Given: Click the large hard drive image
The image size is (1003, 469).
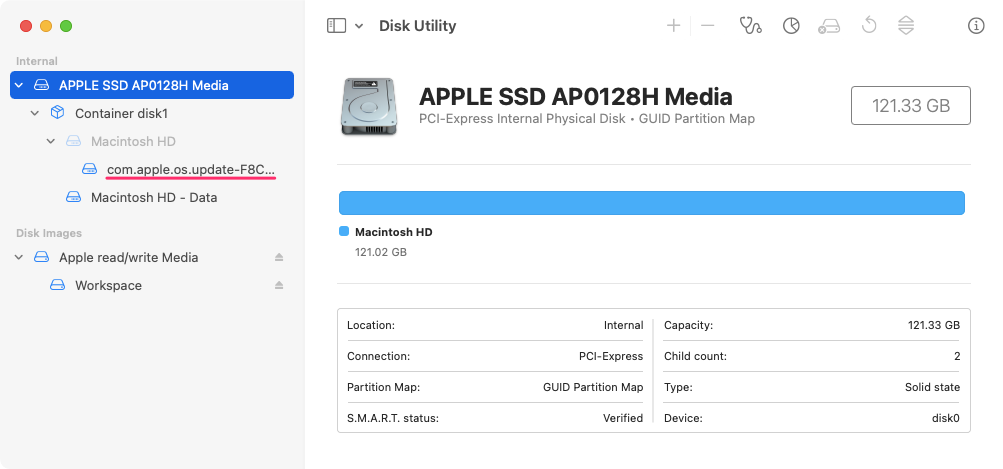Looking at the screenshot, I should coord(368,106).
